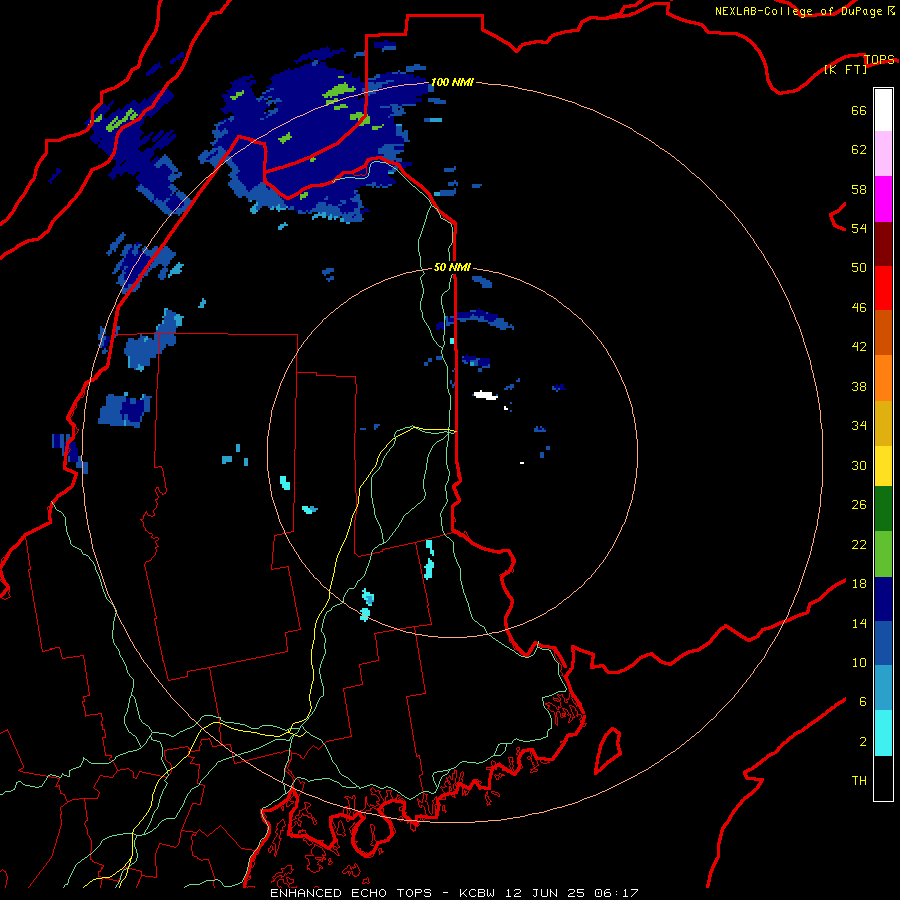Click the TOPS legend title
900x900 pixels.
[879, 59]
